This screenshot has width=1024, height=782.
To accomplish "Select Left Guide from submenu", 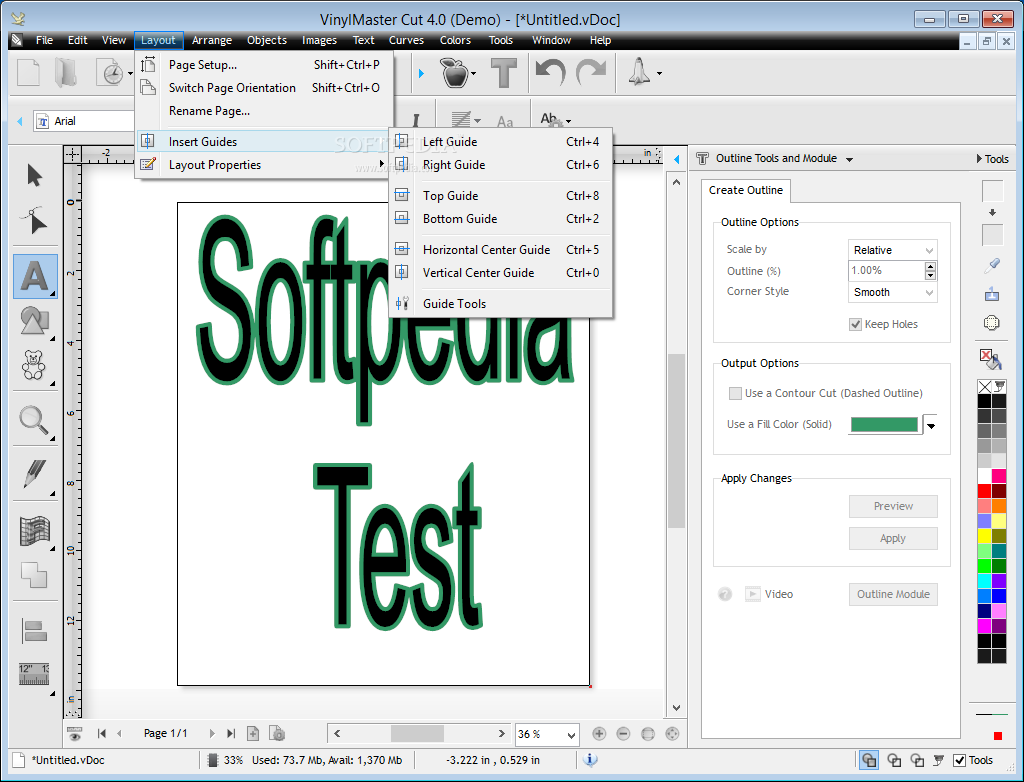I will tap(500, 142).
